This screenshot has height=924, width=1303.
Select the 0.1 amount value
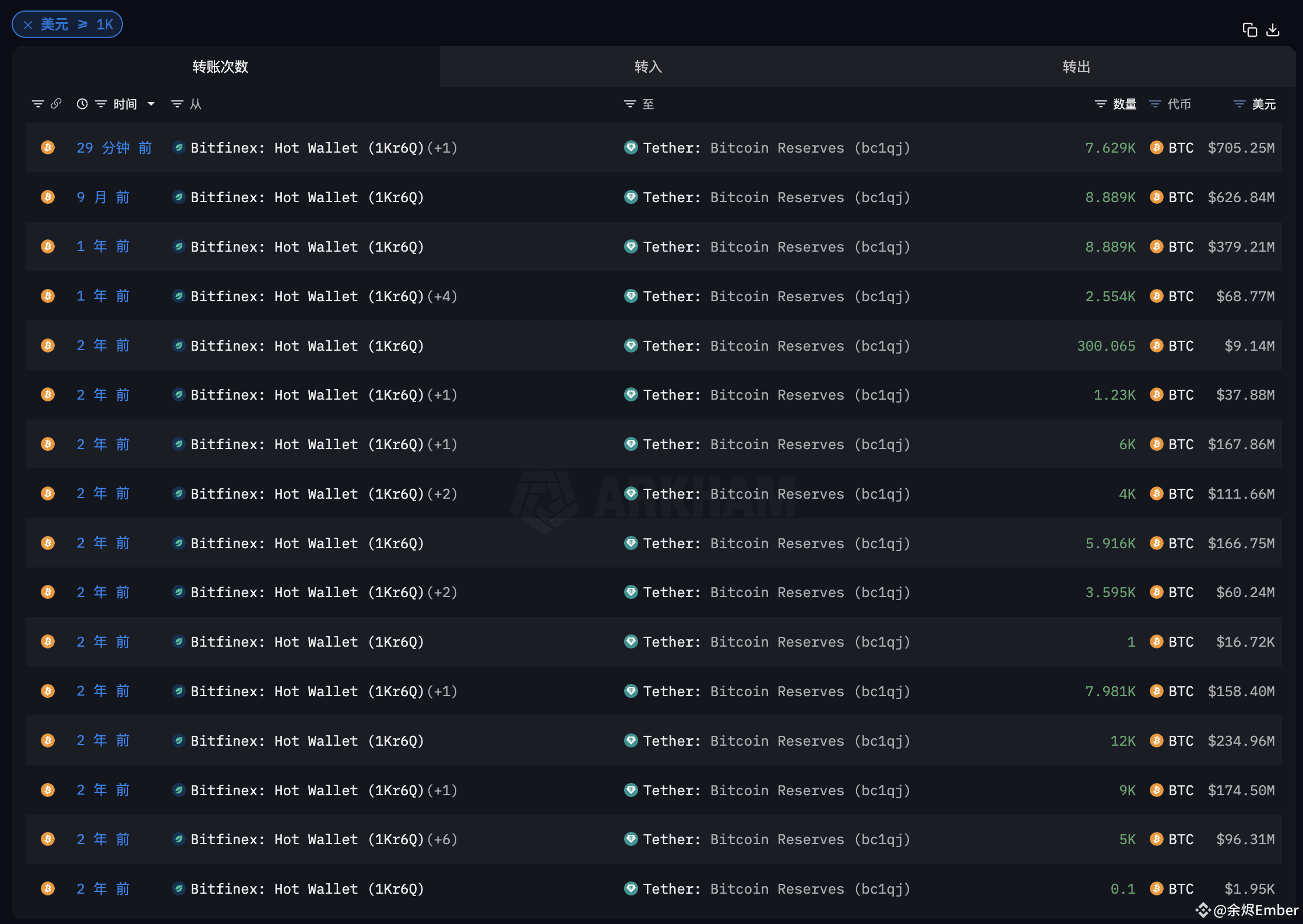point(1123,889)
